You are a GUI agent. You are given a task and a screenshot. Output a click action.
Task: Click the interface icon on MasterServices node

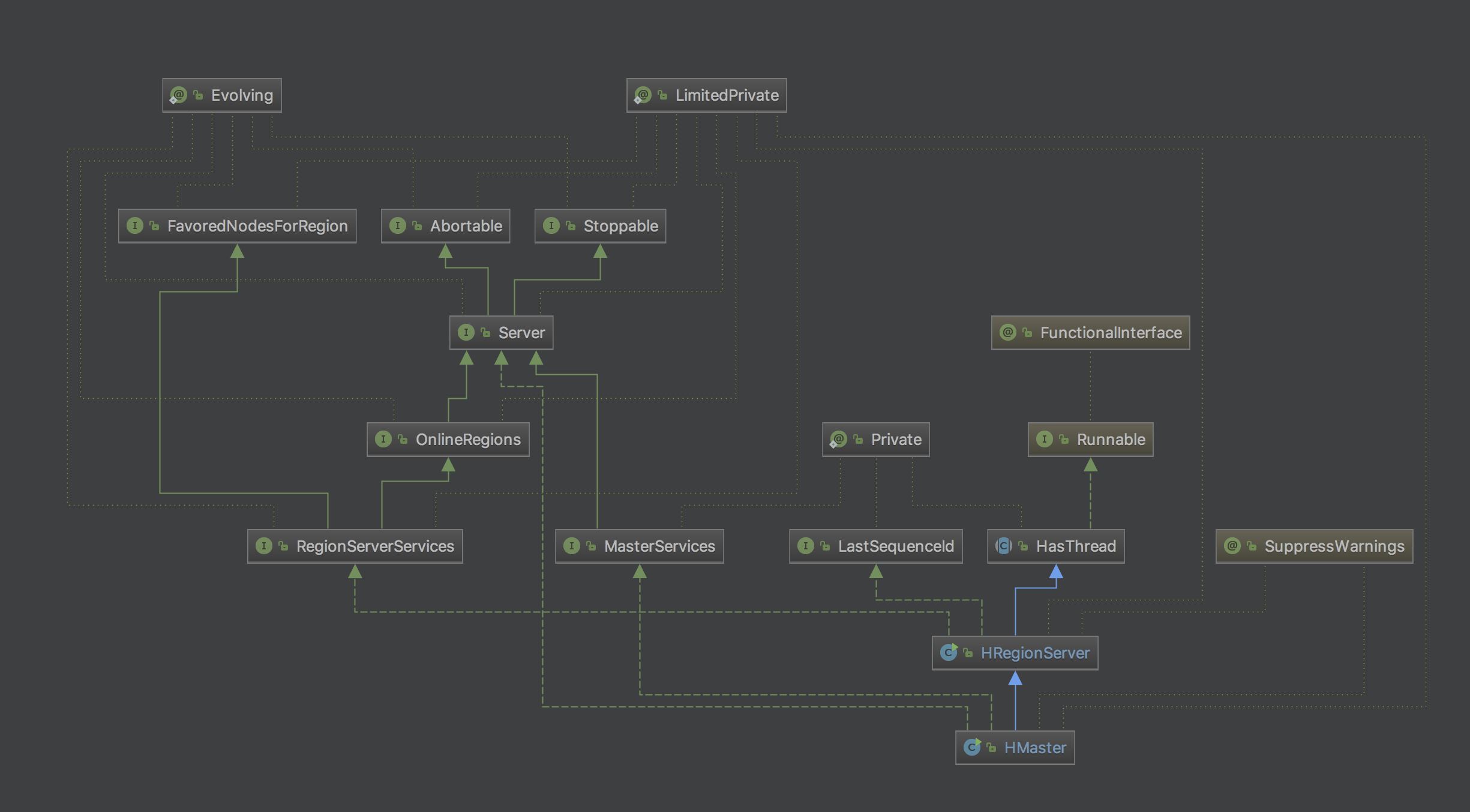point(572,546)
